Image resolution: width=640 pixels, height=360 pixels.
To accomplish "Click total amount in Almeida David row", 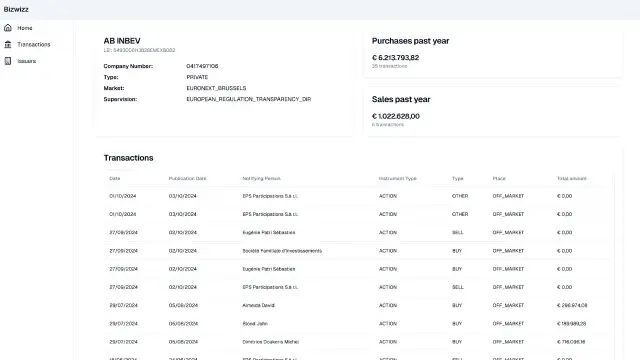I will pyautogui.click(x=572, y=305).
